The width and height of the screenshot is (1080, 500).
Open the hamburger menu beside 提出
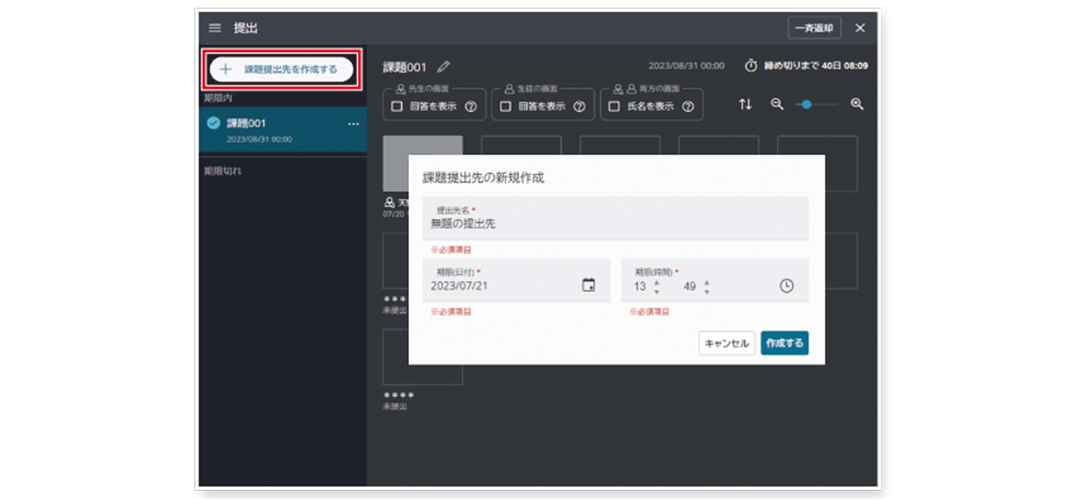[x=214, y=27]
